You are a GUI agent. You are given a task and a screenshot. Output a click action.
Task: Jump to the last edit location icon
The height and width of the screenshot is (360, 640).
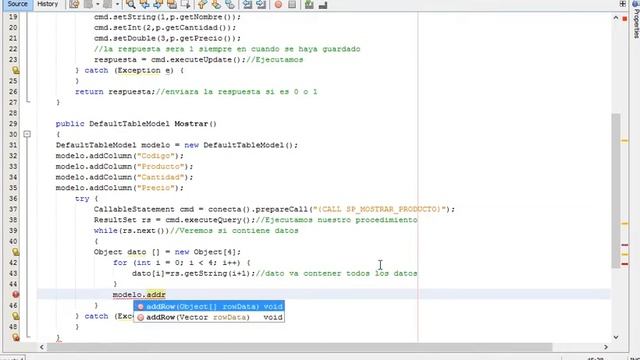[74, 4]
